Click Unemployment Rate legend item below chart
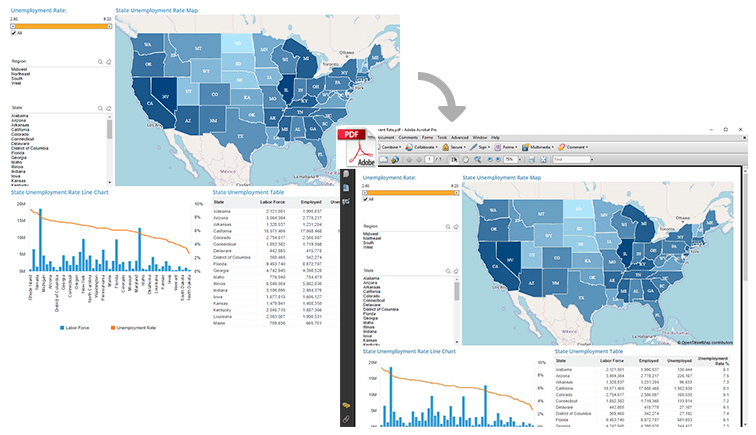Screen dimensions: 756x435 134,328
